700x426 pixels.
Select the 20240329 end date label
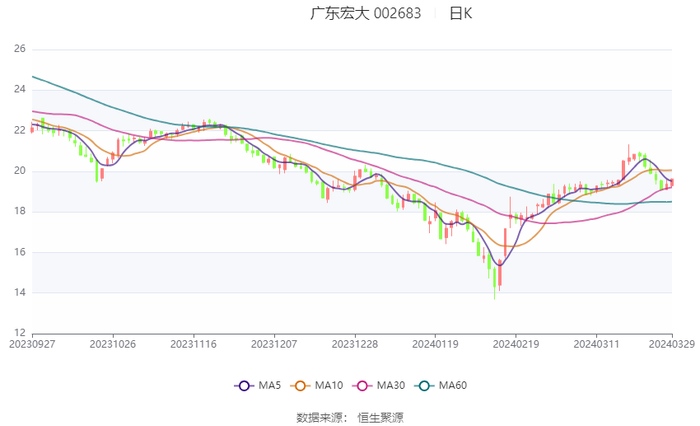coord(672,344)
